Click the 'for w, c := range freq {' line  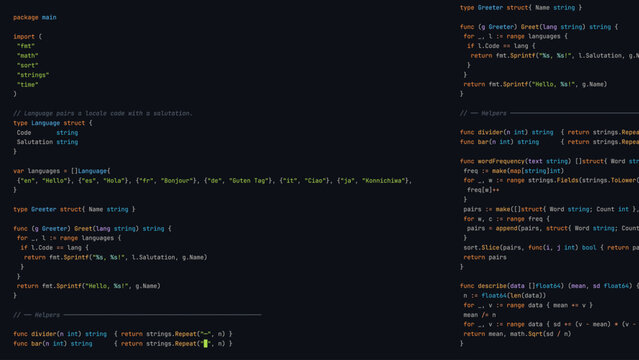click(x=506, y=219)
